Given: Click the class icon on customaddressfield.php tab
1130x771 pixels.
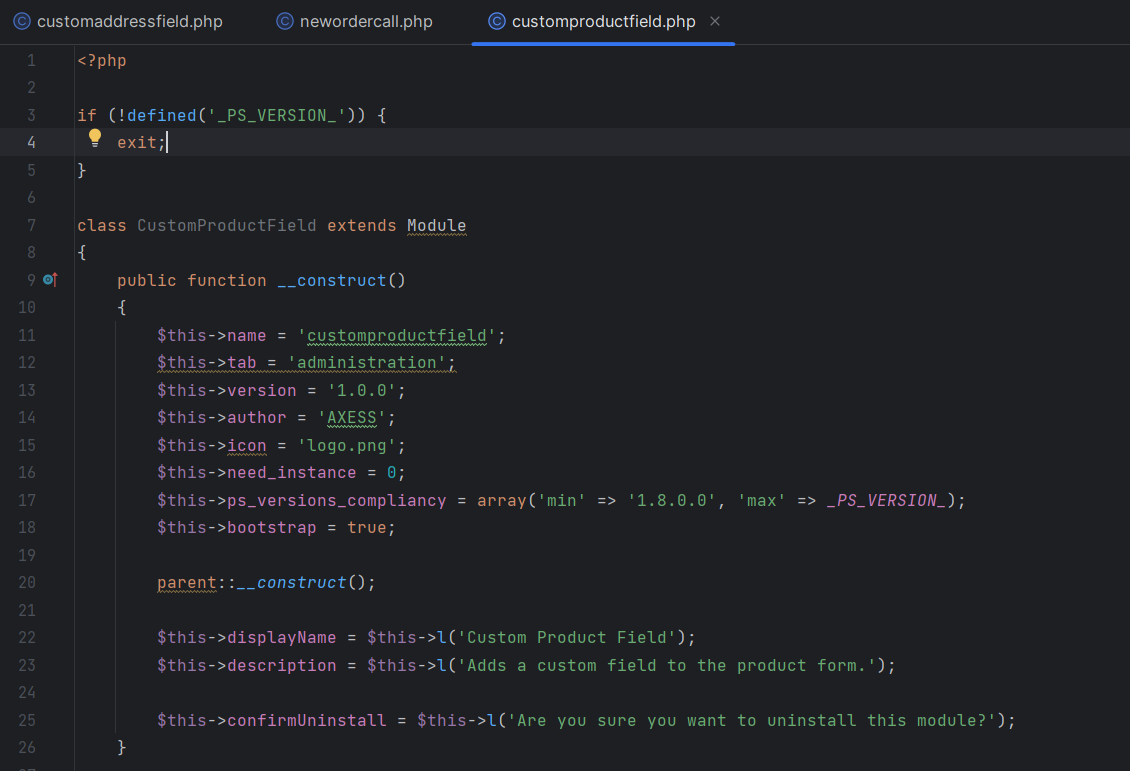Looking at the screenshot, I should (21, 21).
